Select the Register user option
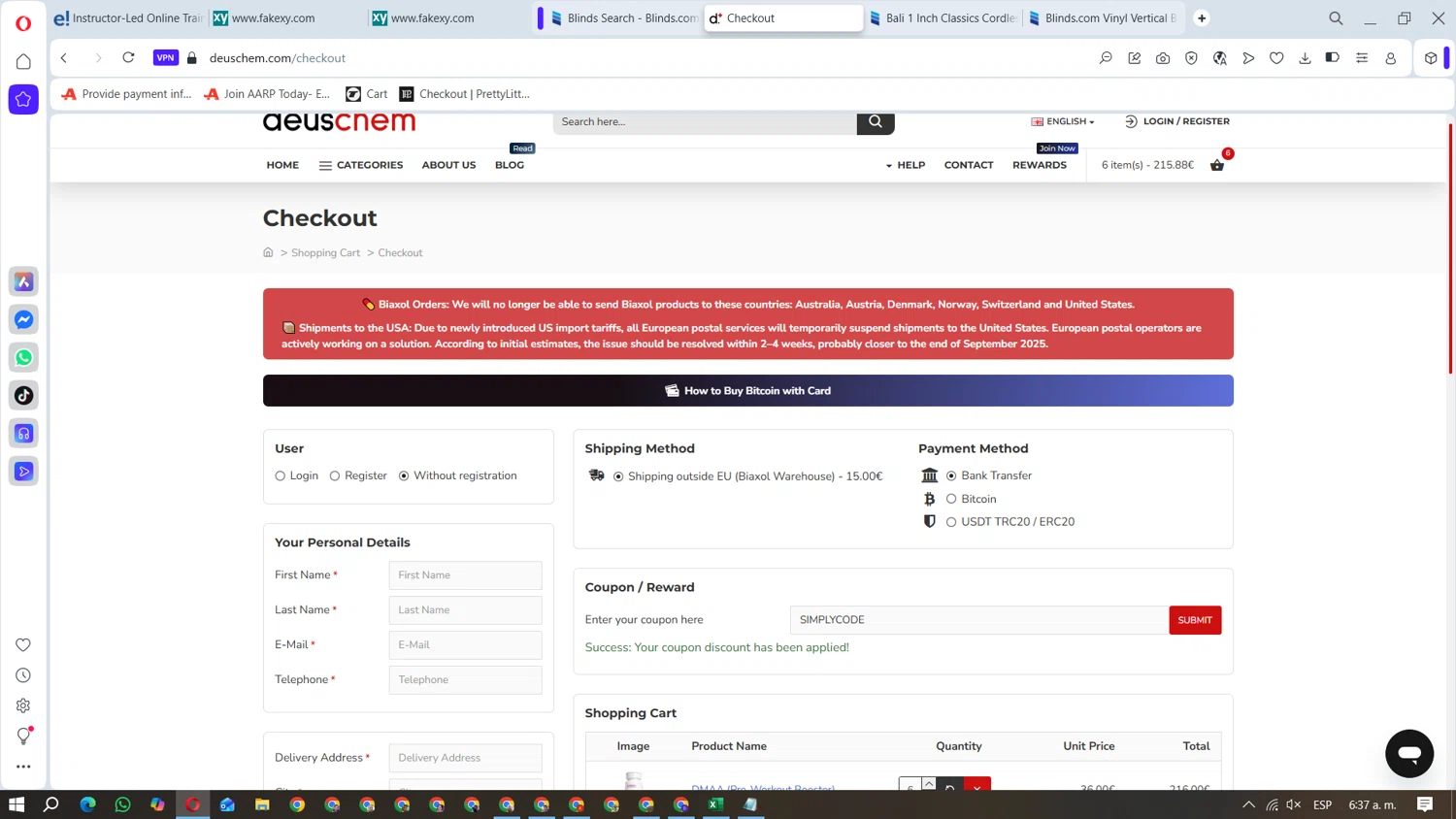Viewport: 1456px width, 819px height. pyautogui.click(x=335, y=476)
